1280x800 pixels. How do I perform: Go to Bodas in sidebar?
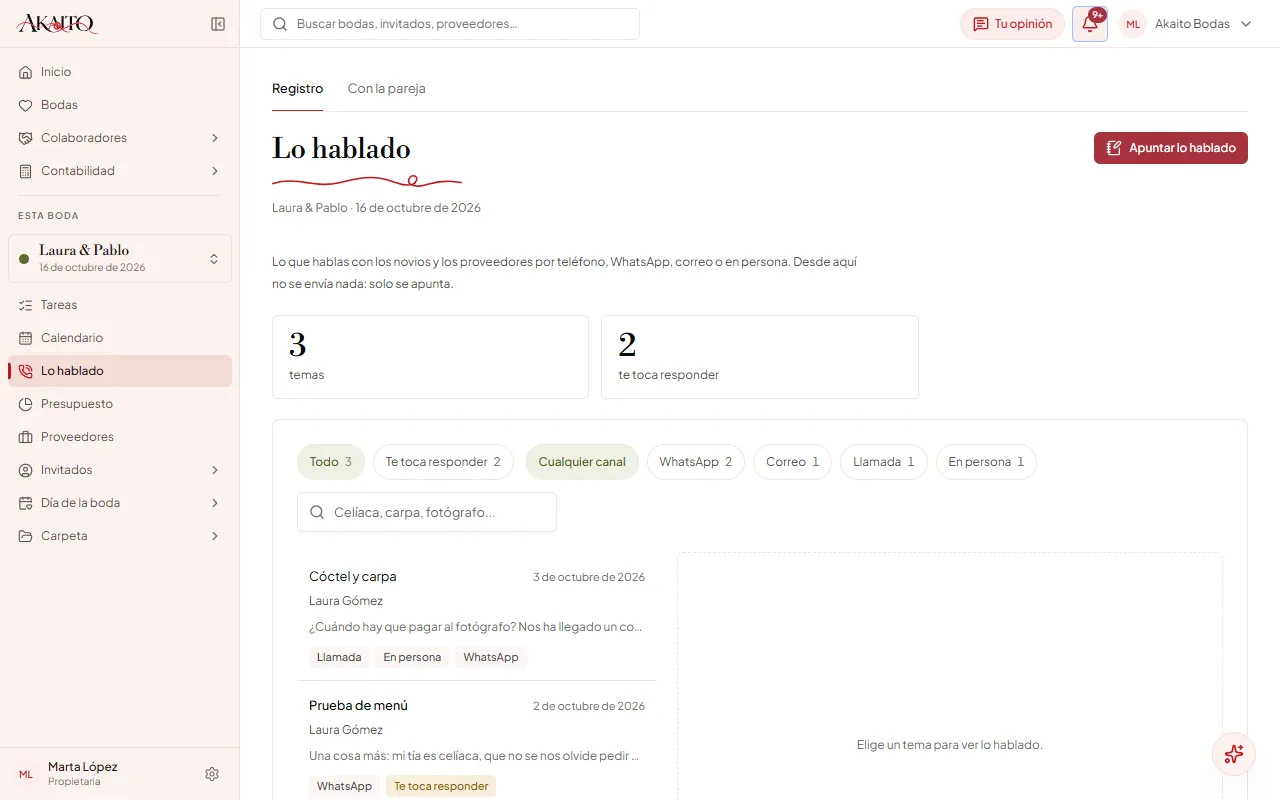coord(120,105)
